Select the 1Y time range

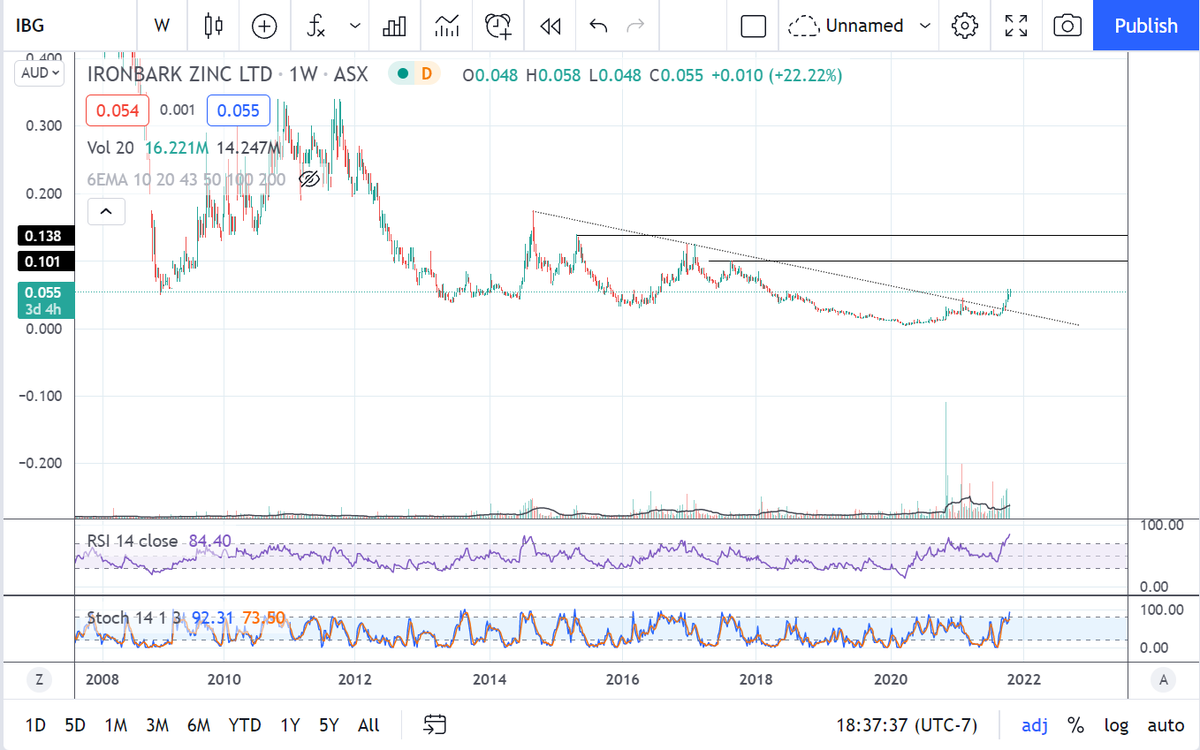click(x=290, y=725)
